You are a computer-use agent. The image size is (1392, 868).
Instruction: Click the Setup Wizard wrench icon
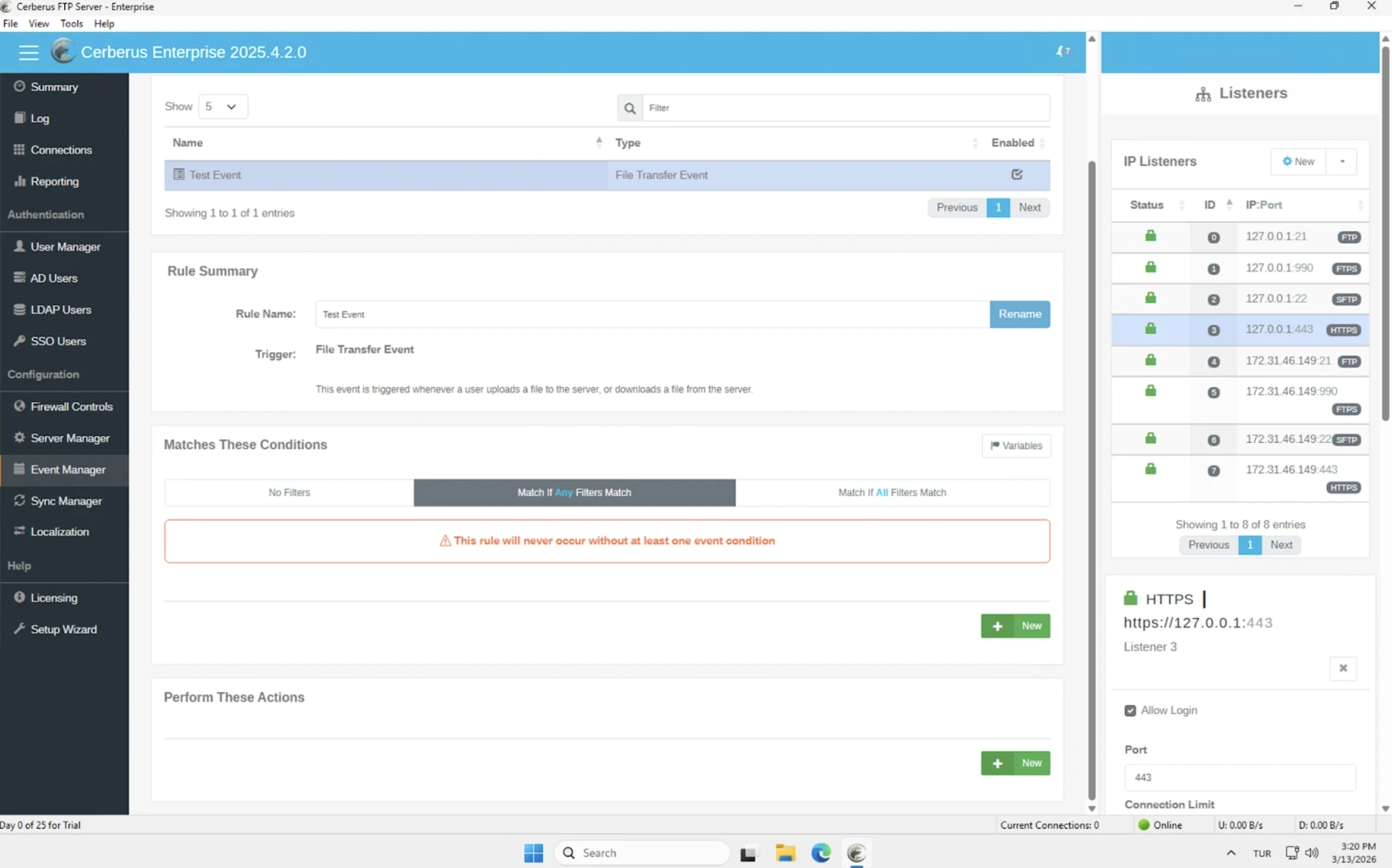click(20, 628)
